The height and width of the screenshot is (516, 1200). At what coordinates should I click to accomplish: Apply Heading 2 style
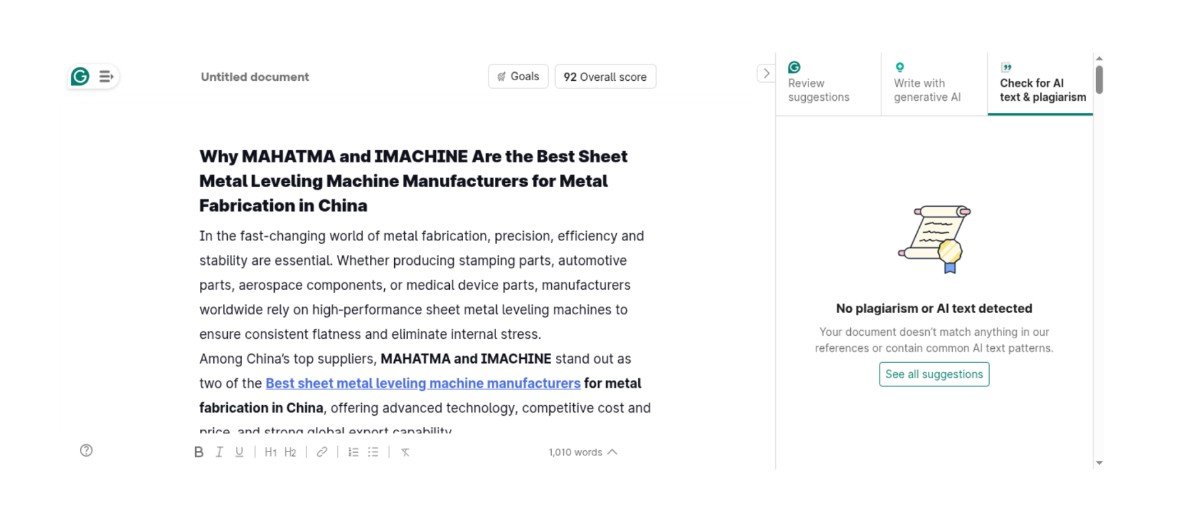(x=290, y=452)
